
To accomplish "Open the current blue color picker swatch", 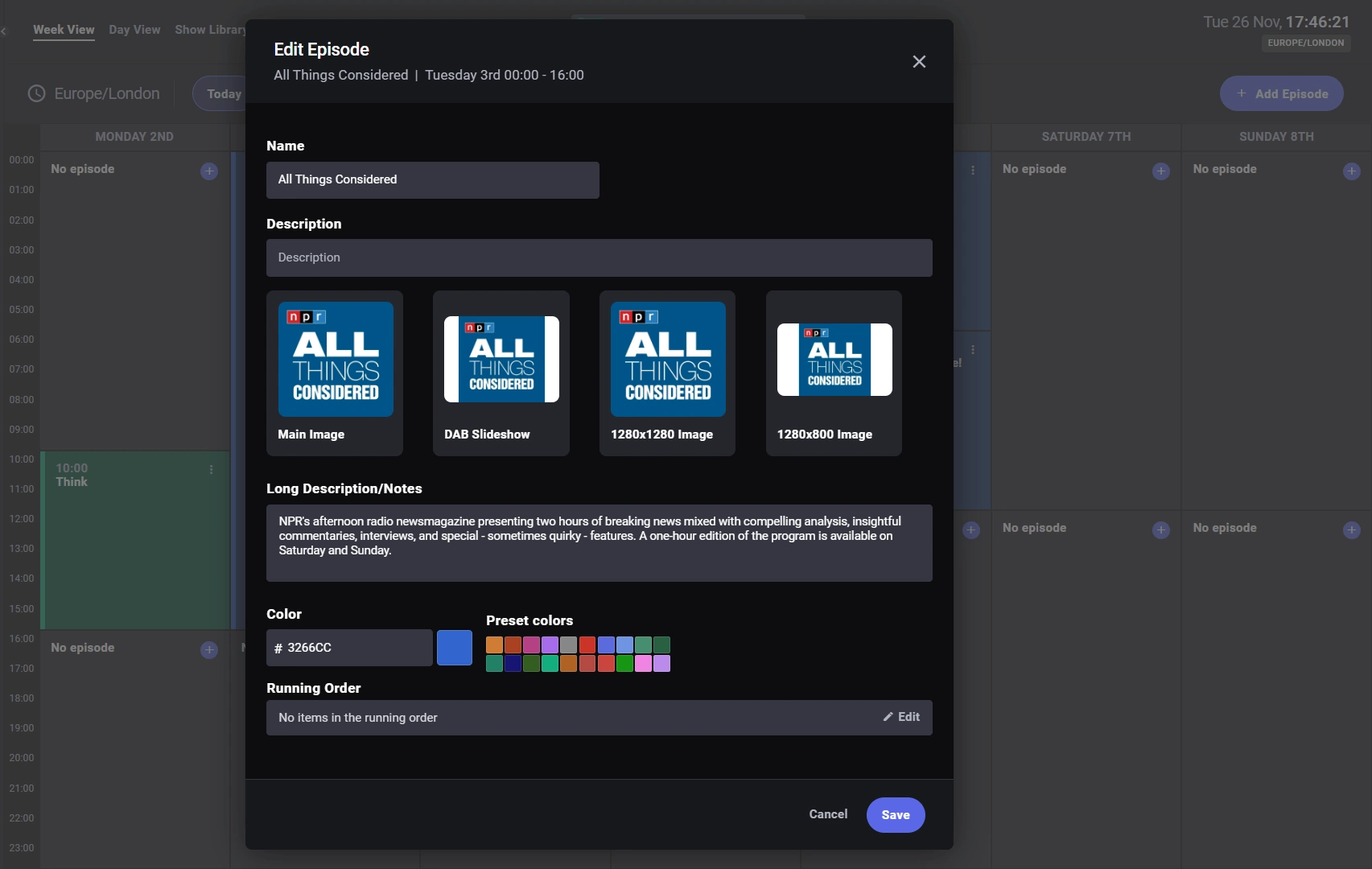I will pos(455,648).
